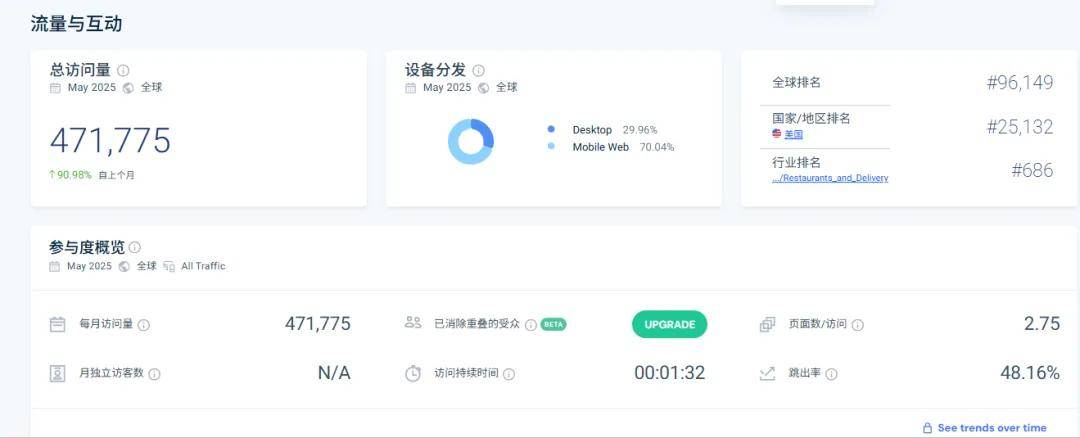Click the Desktop legend dot
Image resolution: width=1080 pixels, height=438 pixels.
pos(551,130)
